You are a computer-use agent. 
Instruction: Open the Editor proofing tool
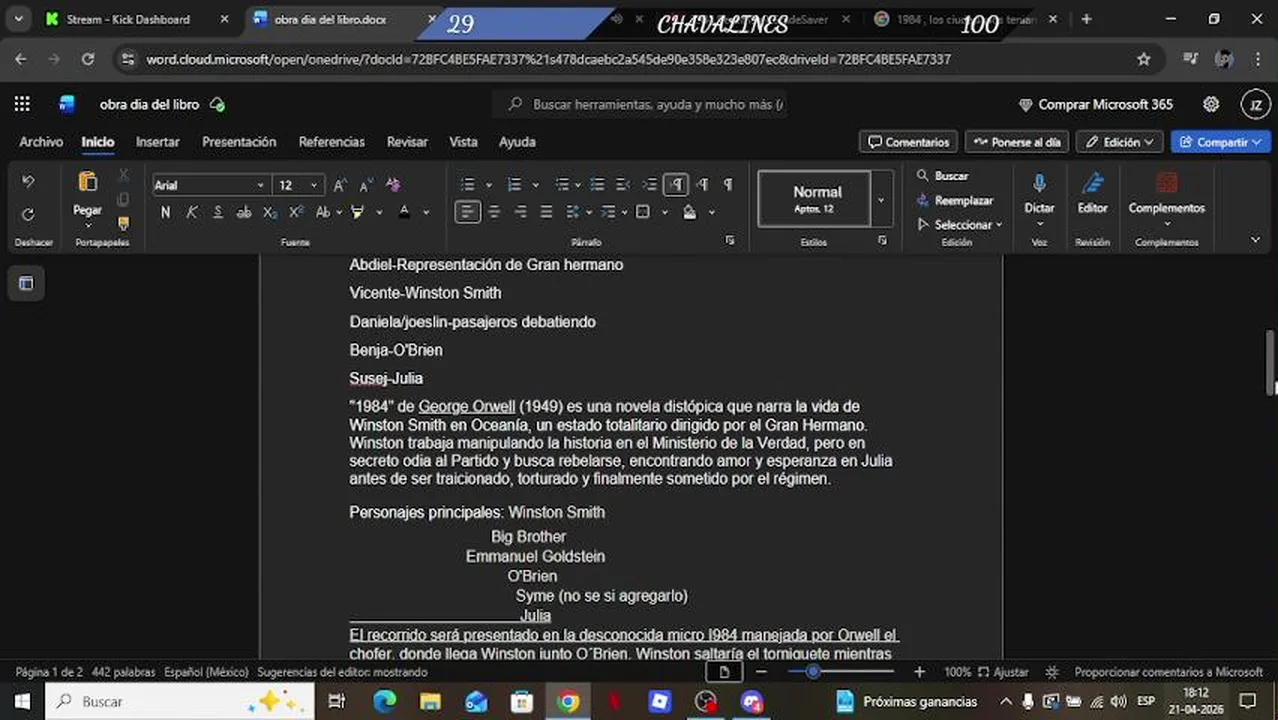click(x=1092, y=194)
